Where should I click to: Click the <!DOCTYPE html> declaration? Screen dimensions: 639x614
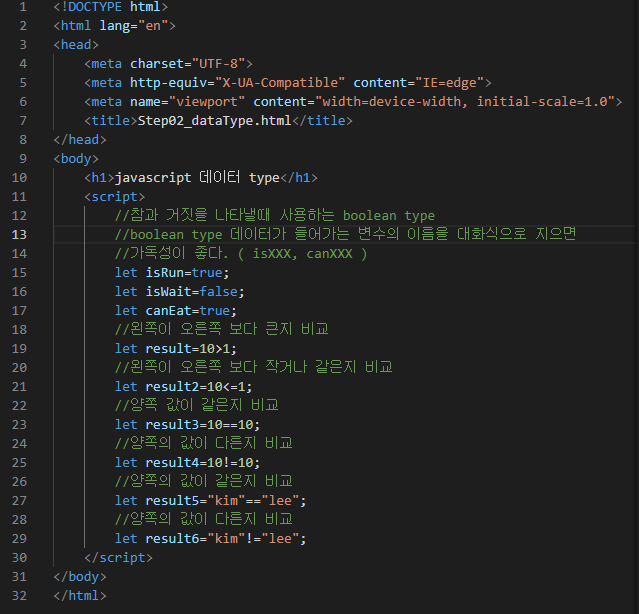pyautogui.click(x=110, y=7)
